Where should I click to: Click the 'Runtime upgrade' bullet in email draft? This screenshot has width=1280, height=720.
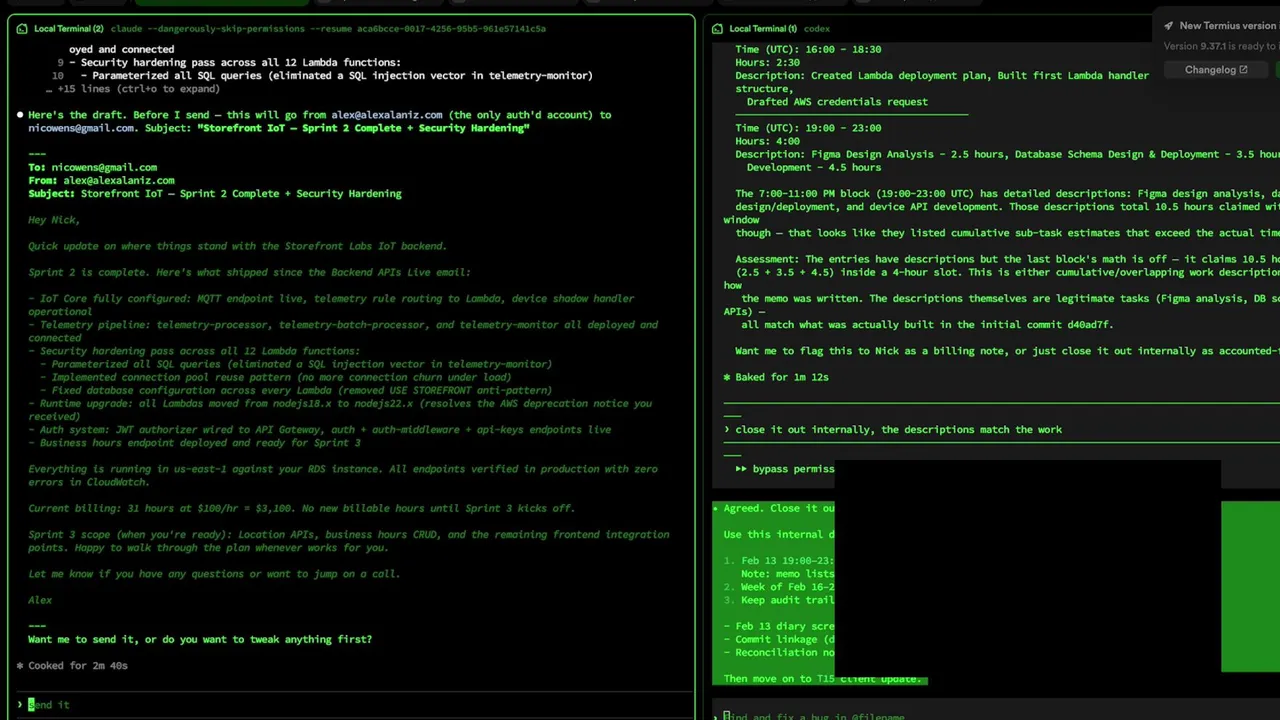coord(340,410)
